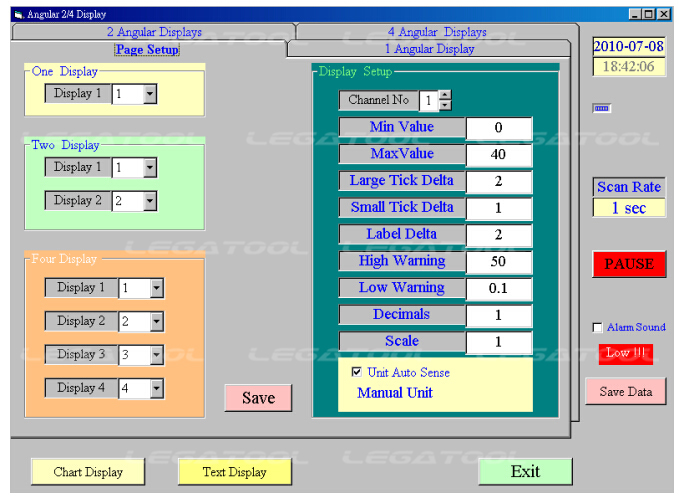This screenshot has width=679, height=497.
Task: Expand the Four Display's Display 2 dropdown
Action: [157, 321]
